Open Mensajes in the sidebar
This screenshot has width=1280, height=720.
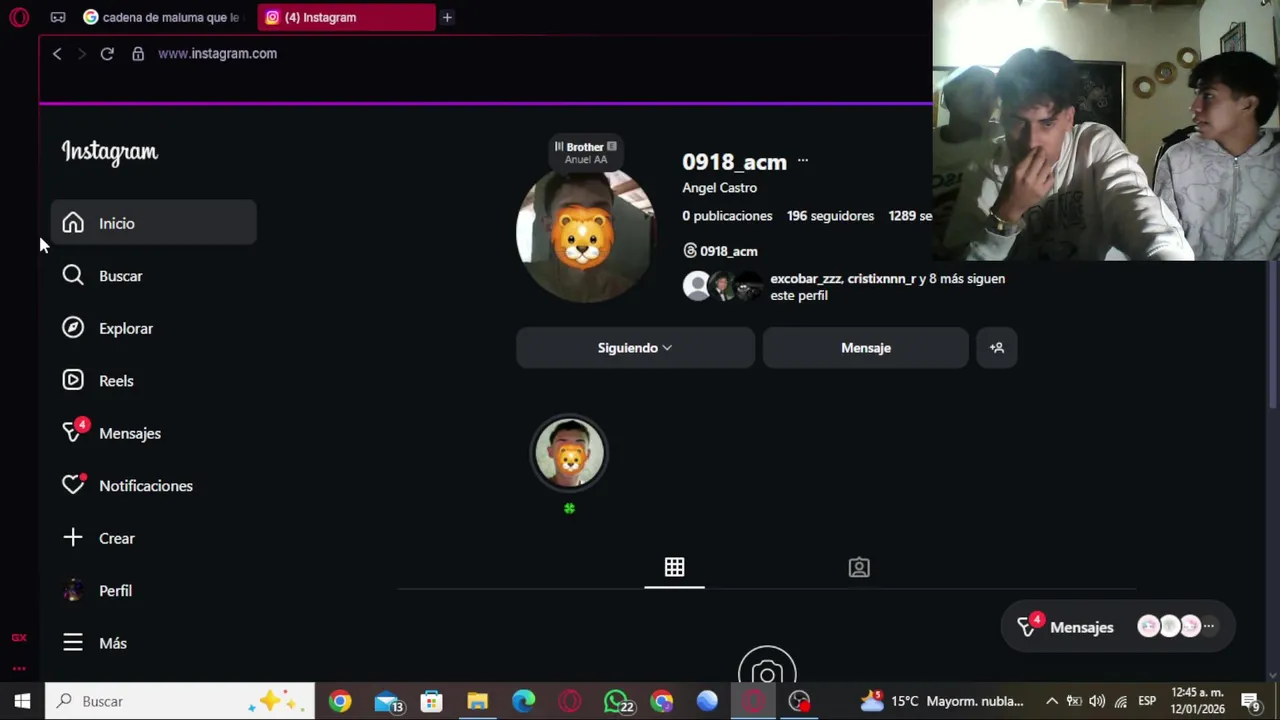[x=154, y=433]
